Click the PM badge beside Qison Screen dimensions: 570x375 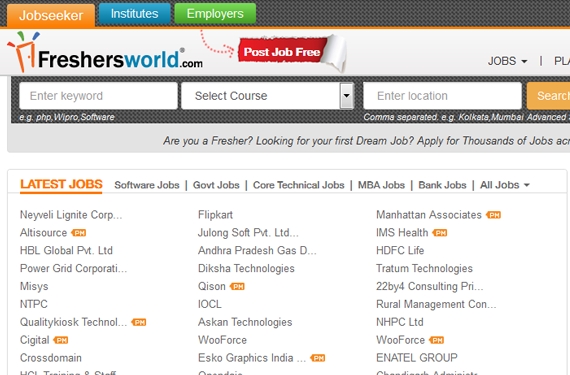coord(237,287)
